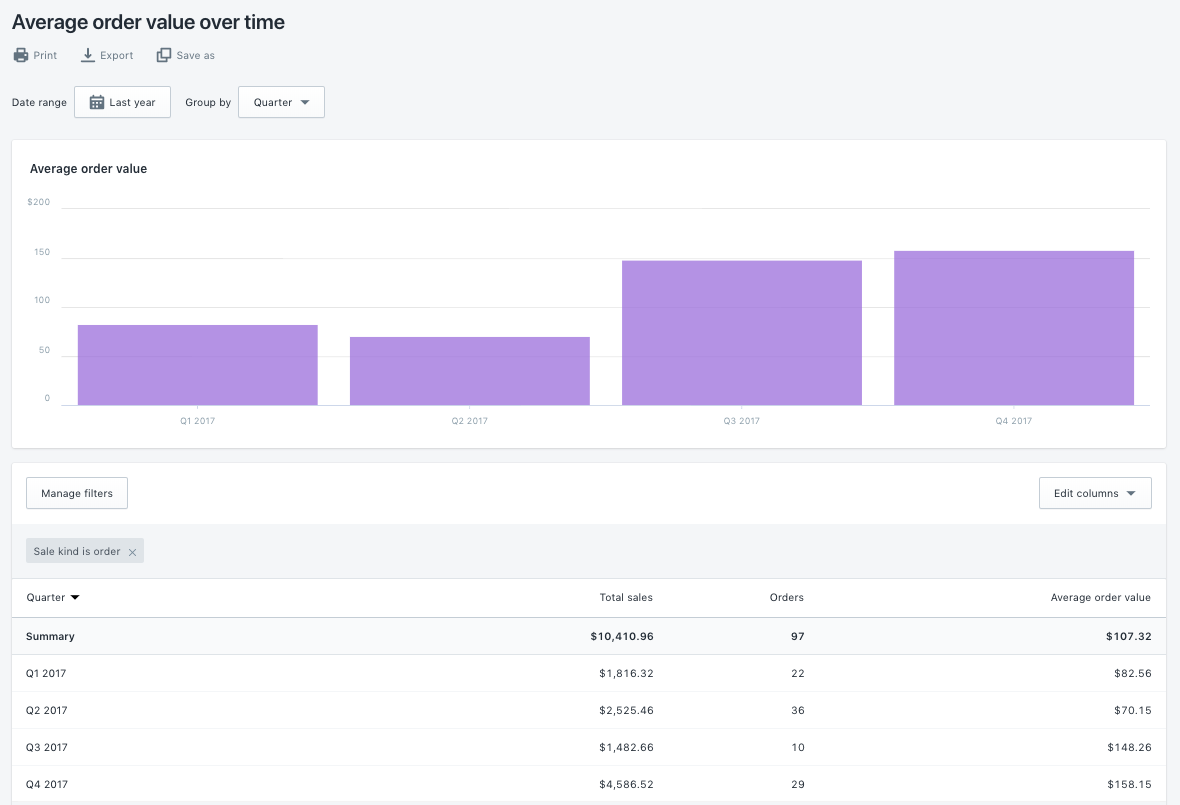
Task: Click the $4,586.52 total sales cell
Action: [626, 784]
